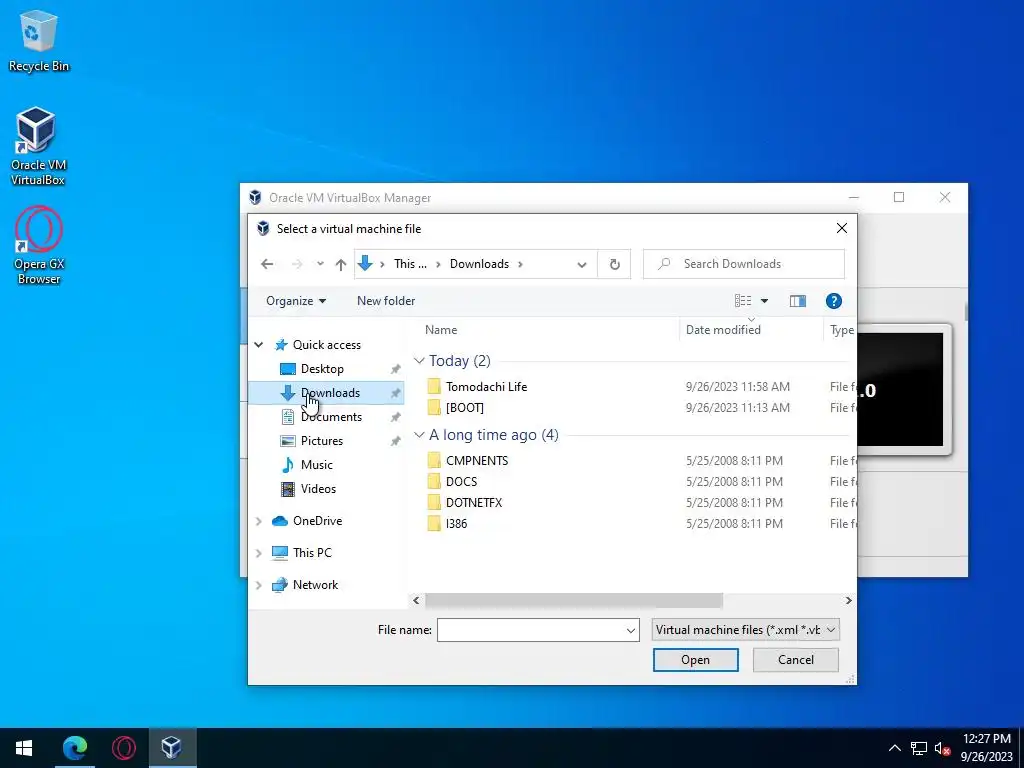Select Music in the navigation pane
This screenshot has width=1024, height=768.
(317, 465)
